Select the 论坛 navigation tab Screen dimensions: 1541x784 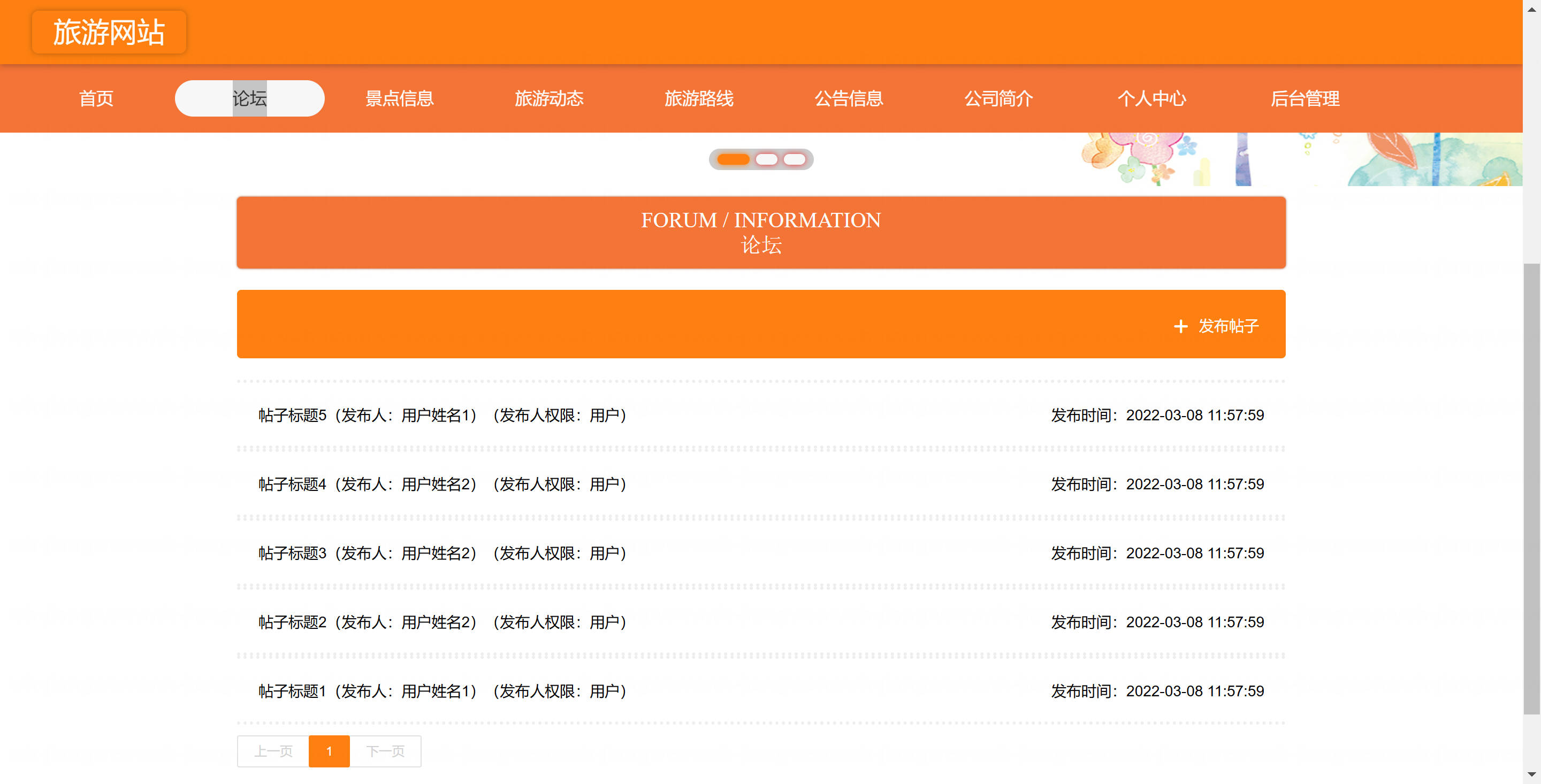249,99
